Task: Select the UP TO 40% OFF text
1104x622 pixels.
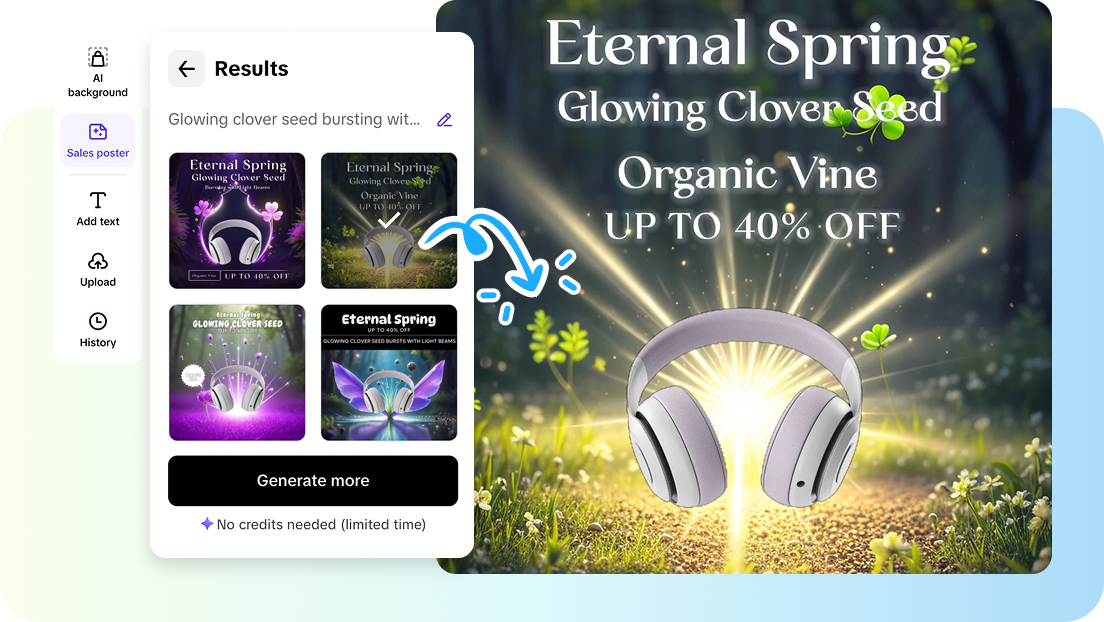Action: 752,226
